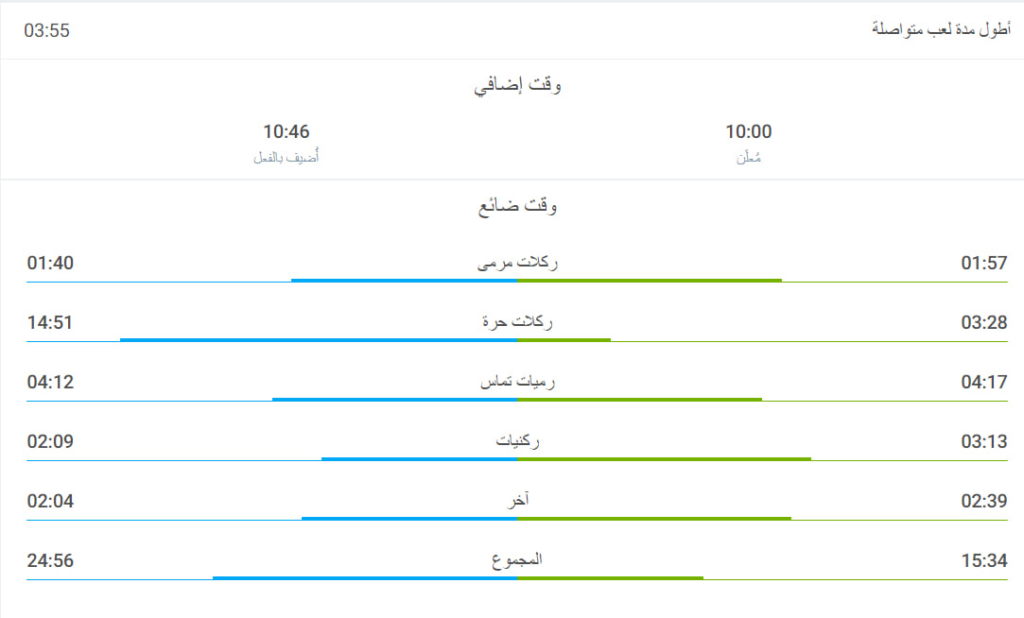Click the ركلات مرمى row label

(x=517, y=263)
